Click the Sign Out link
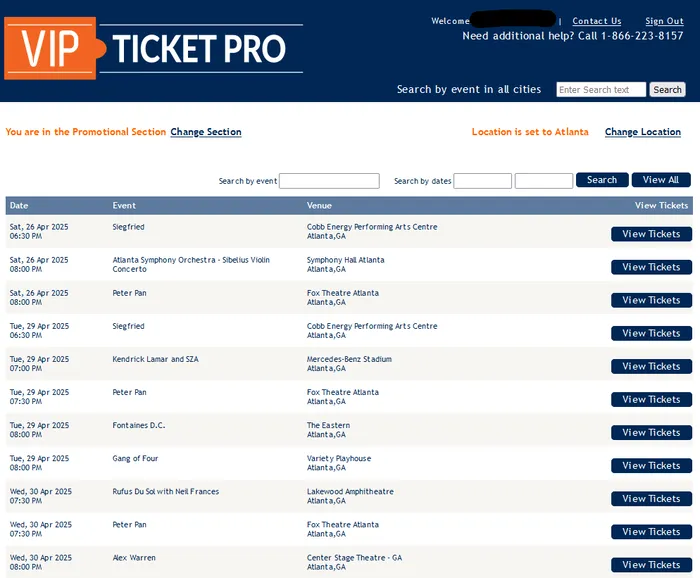Screen dimensions: 700x578 664,21
